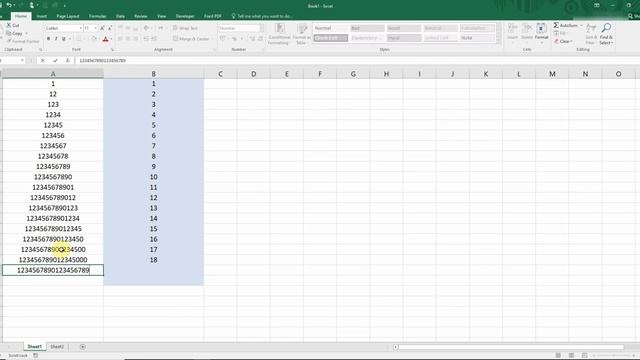Open the Name Box dropdown
The height and width of the screenshot is (360, 640).
point(22,60)
